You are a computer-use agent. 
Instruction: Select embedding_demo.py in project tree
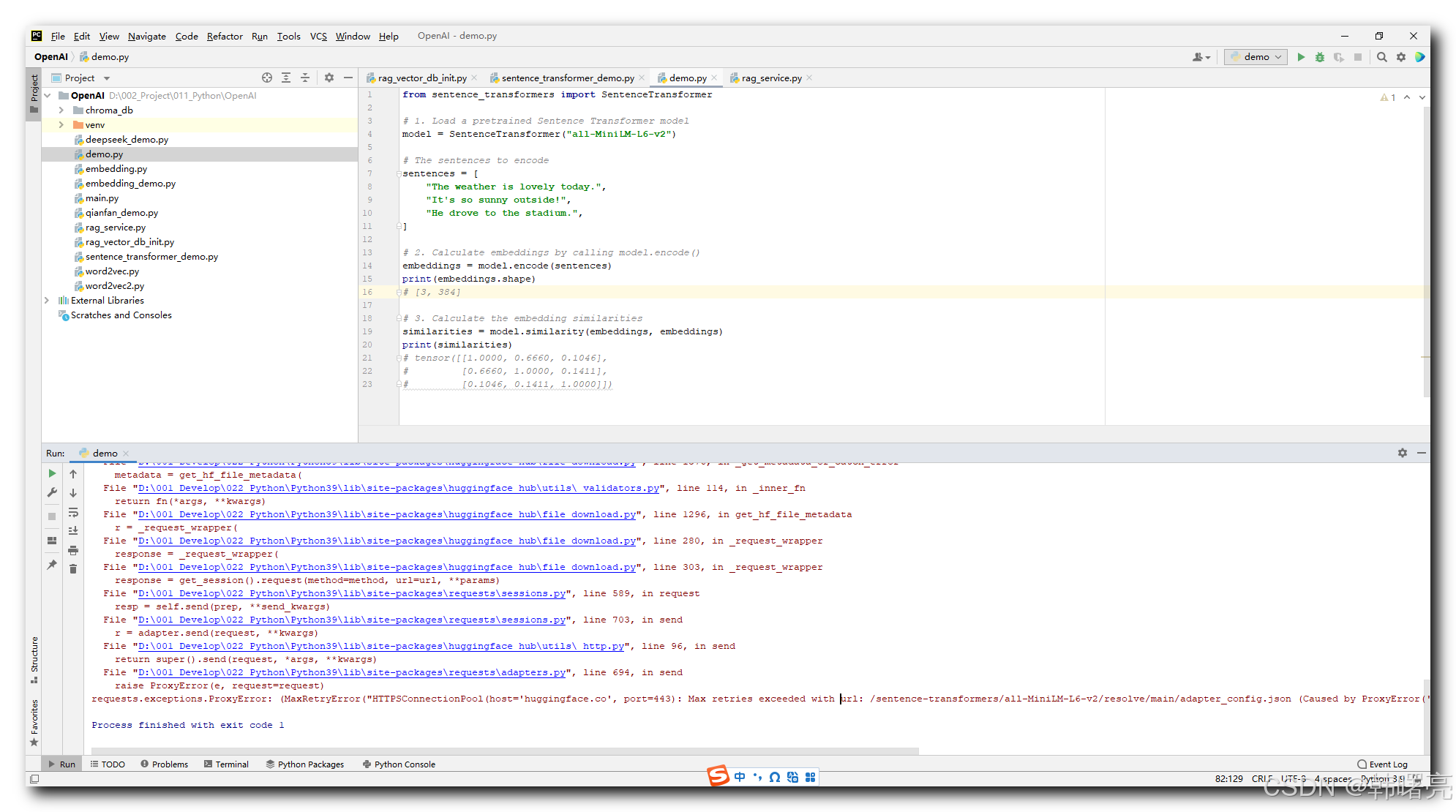pyautogui.click(x=130, y=184)
